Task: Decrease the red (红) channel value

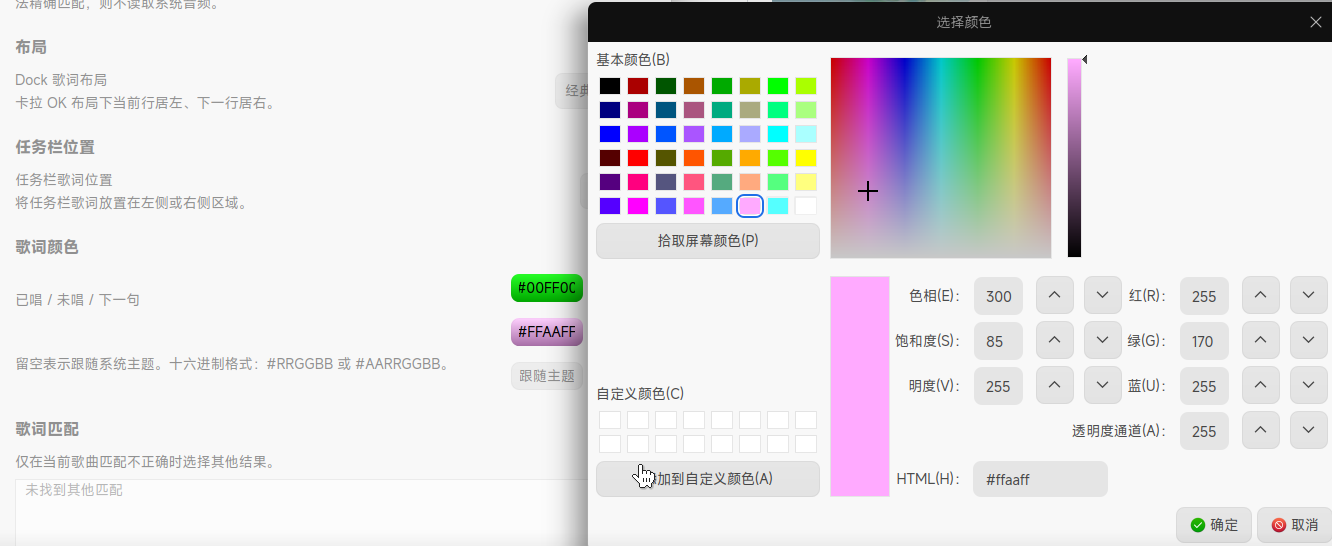Action: pos(1309,295)
